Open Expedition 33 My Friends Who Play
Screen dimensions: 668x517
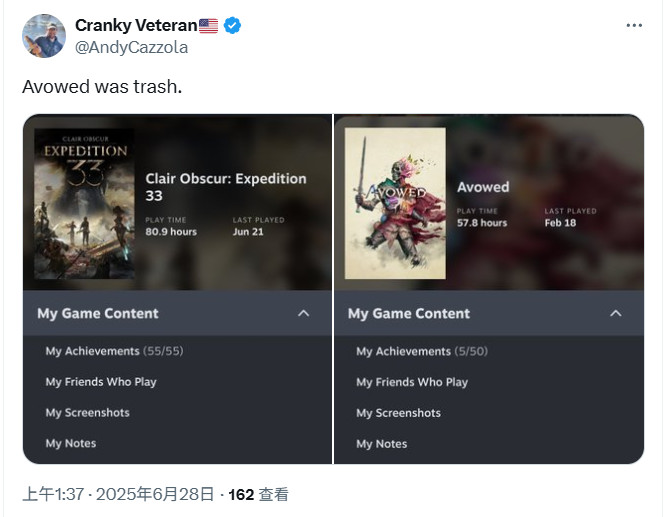[101, 382]
